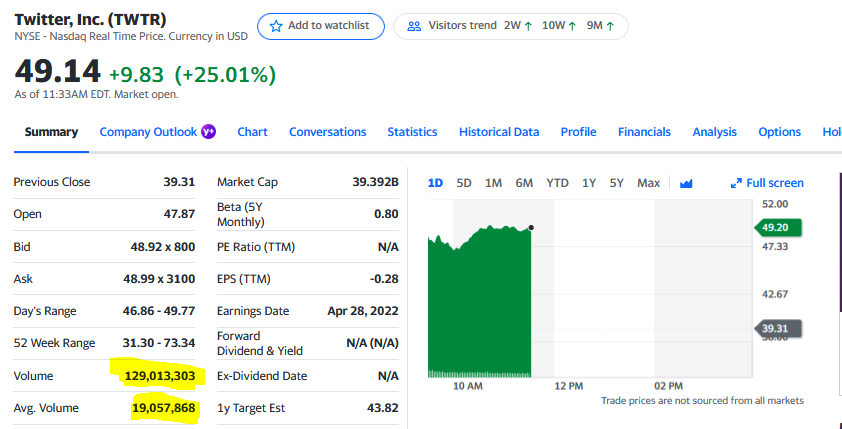This screenshot has height=429, width=842.
Task: Click the 52 Week Range value 31.30 - 73.34
Action: click(159, 343)
